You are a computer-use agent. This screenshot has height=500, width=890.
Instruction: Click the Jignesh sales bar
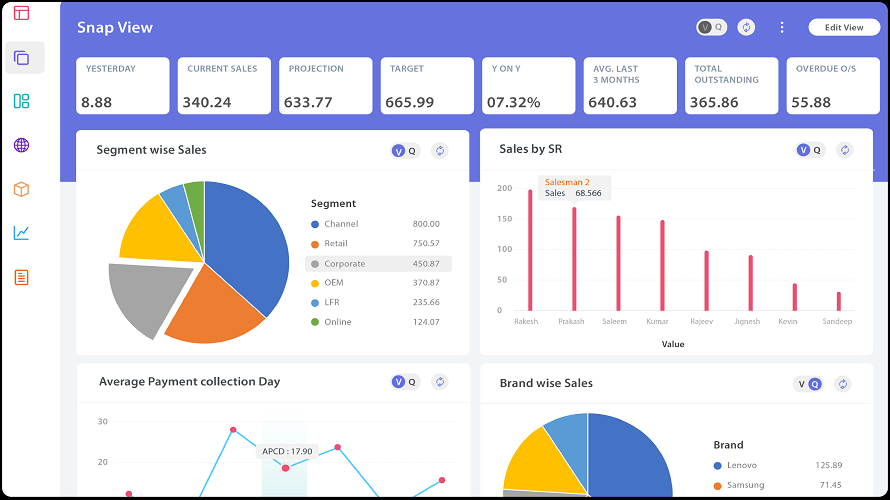click(x=750, y=283)
